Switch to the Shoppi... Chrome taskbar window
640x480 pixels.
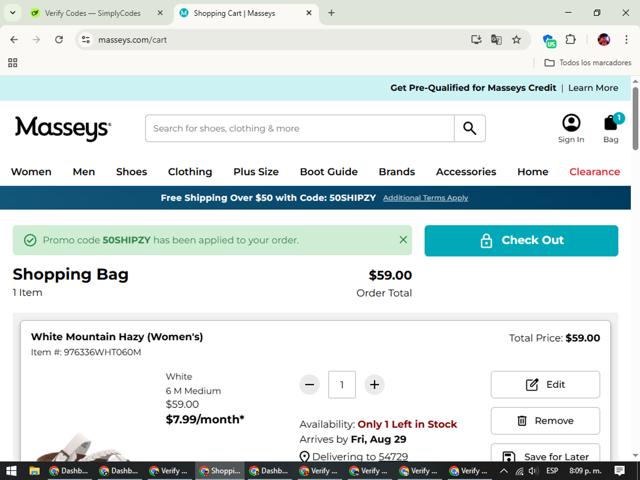point(220,471)
